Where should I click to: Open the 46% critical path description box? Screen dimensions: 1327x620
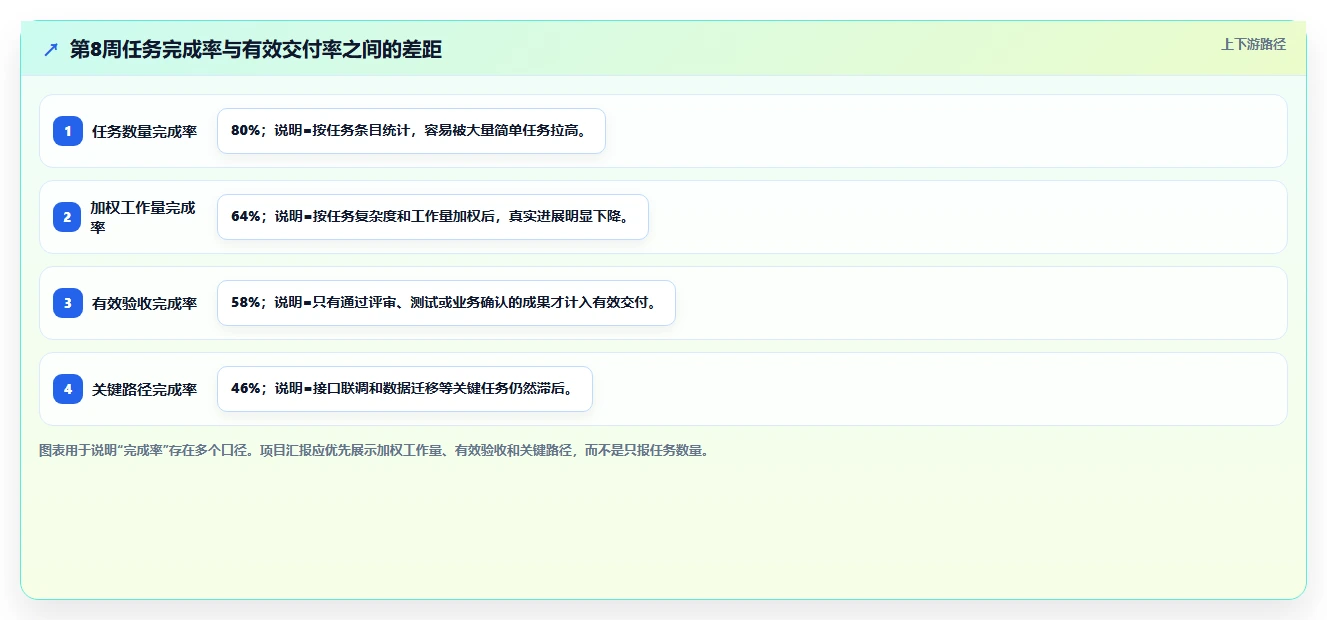coord(405,389)
